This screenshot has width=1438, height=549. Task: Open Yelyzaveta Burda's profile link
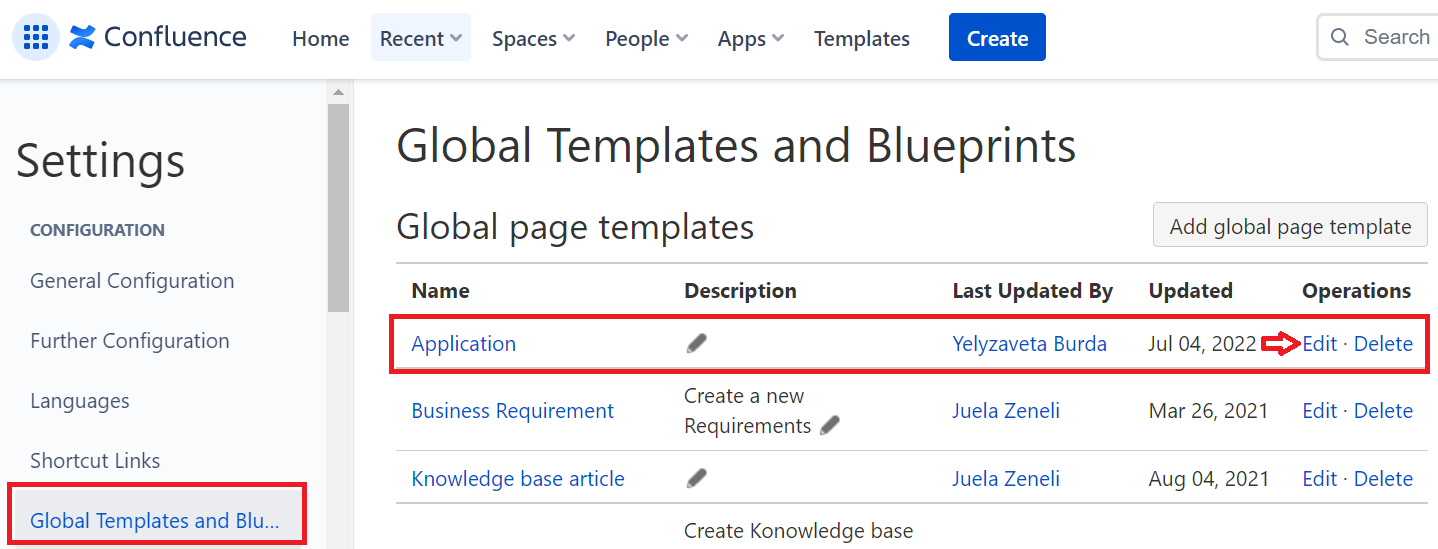(x=1029, y=343)
